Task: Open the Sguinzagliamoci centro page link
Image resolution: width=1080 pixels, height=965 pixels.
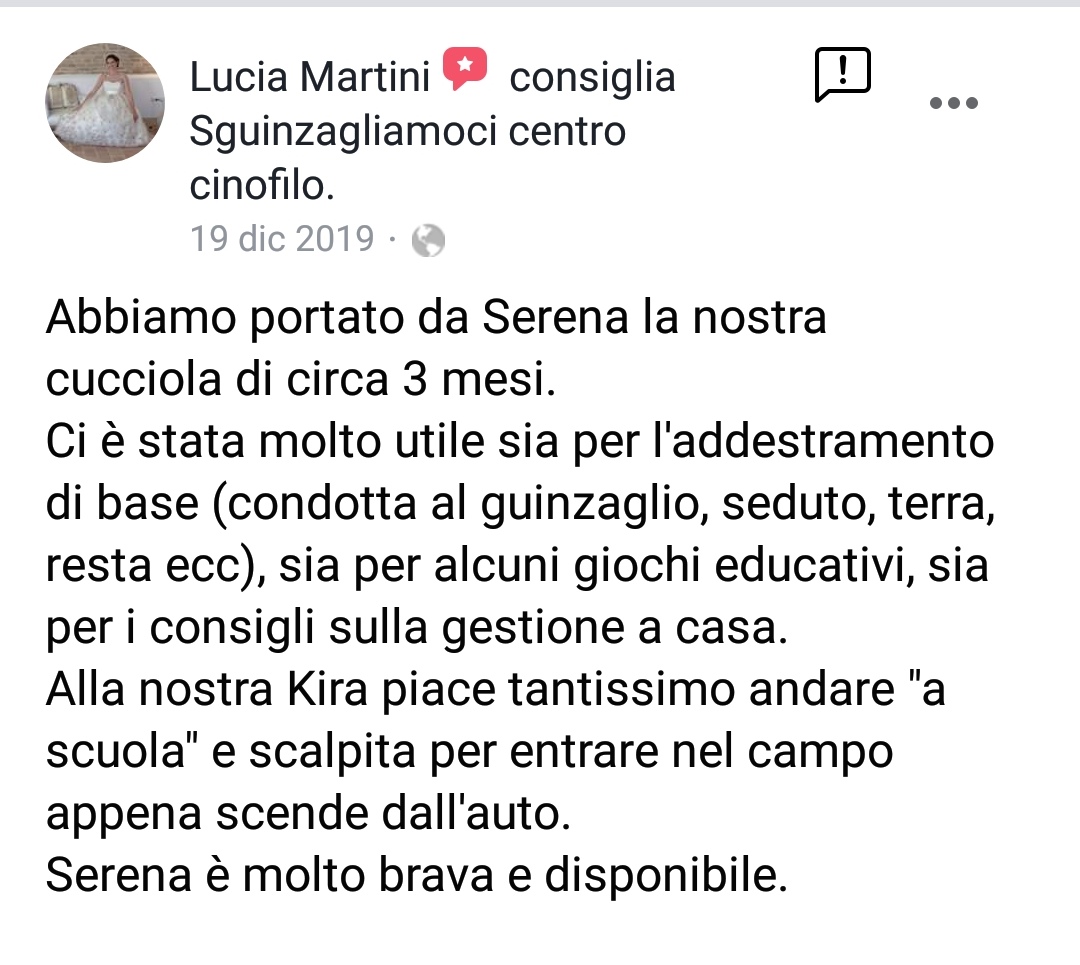Action: coord(407,131)
